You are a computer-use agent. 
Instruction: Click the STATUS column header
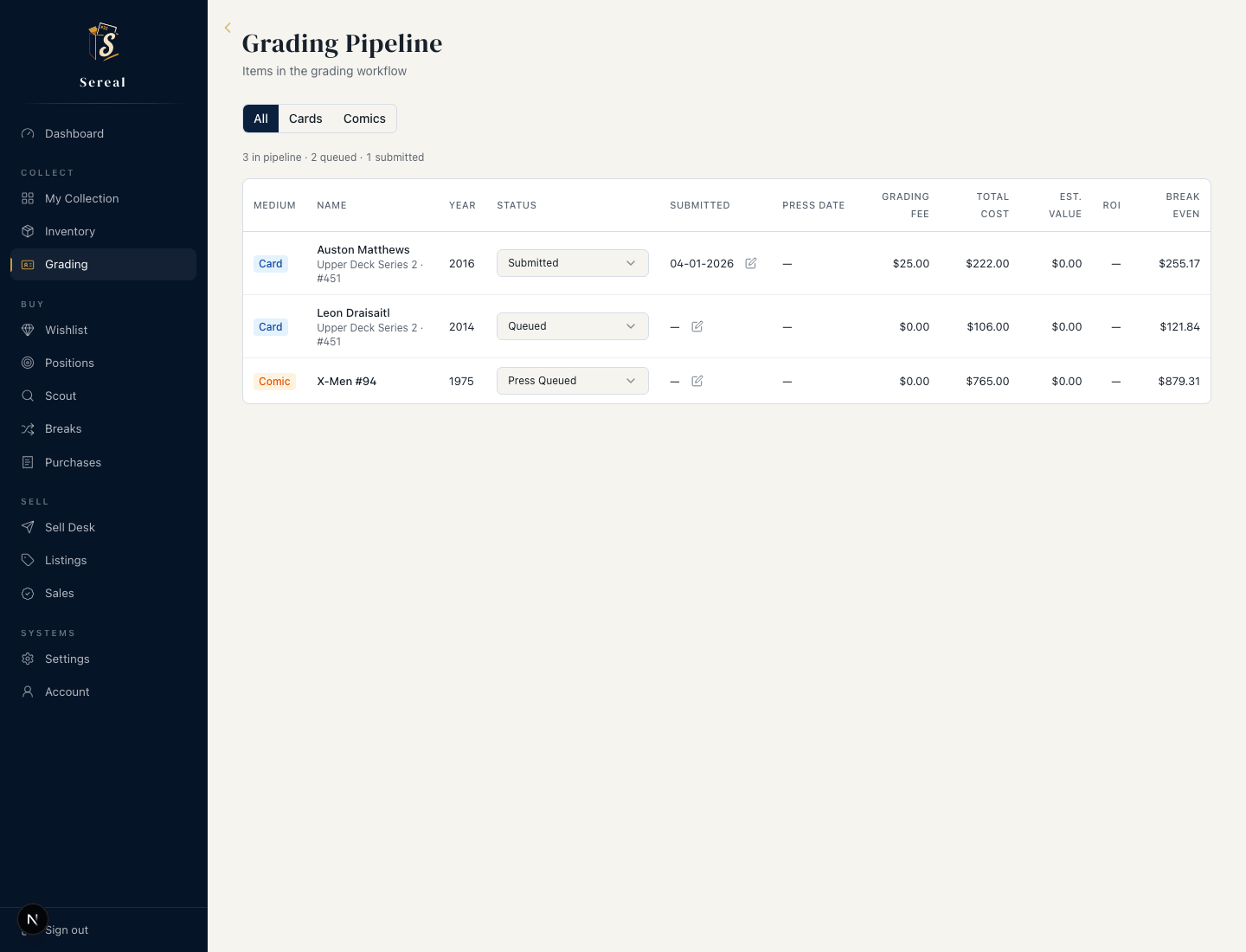click(x=517, y=205)
